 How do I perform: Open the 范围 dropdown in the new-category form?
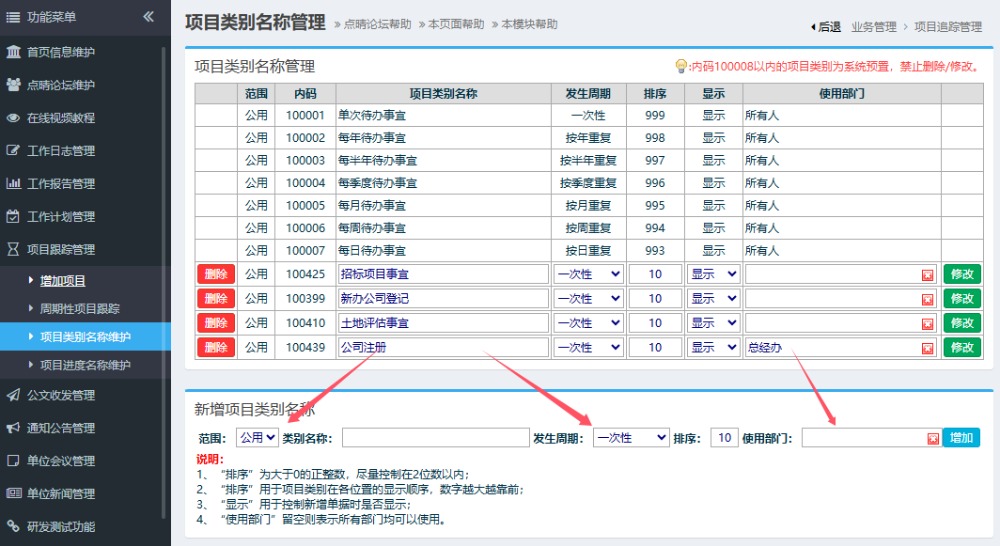tap(257, 438)
